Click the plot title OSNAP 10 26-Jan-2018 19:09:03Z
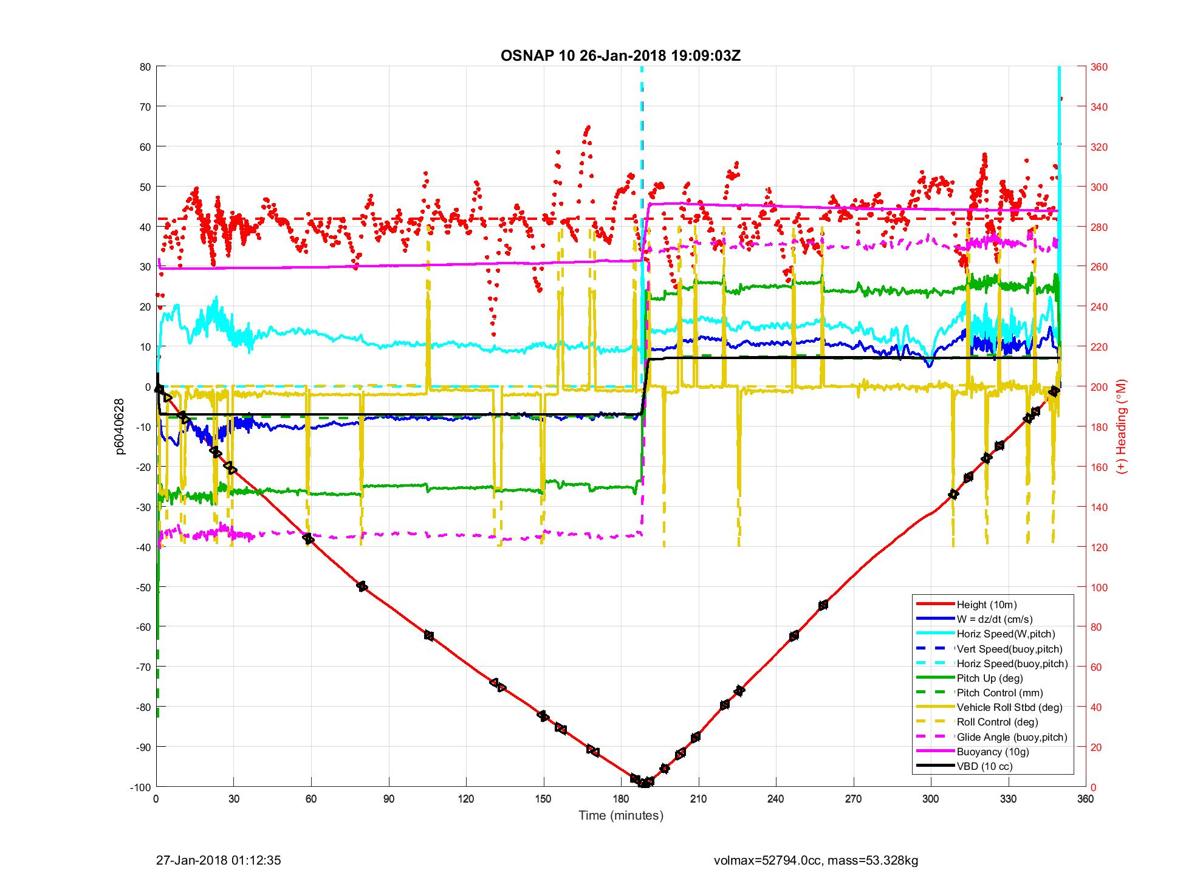The width and height of the screenshot is (1200, 885). [x=620, y=55]
